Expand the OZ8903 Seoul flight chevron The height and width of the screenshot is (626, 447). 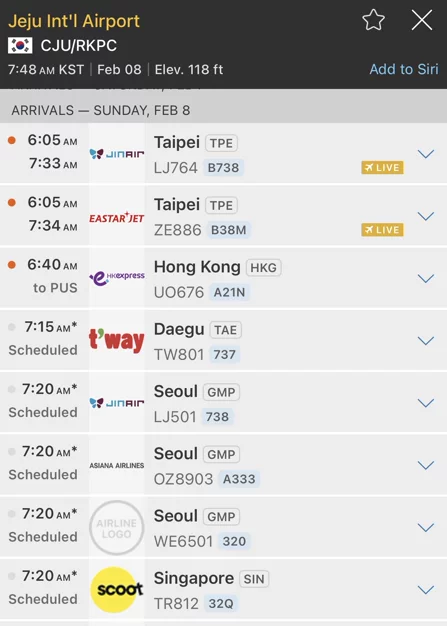[425, 465]
